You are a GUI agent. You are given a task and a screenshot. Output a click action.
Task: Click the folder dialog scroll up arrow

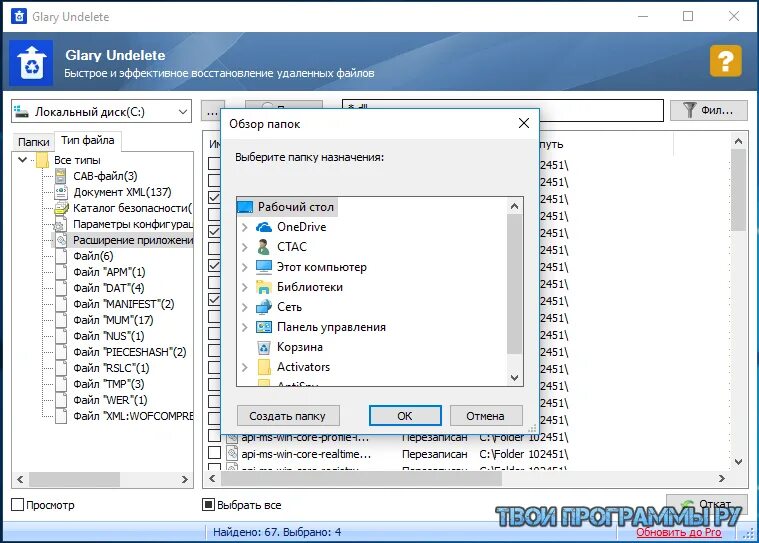point(515,206)
